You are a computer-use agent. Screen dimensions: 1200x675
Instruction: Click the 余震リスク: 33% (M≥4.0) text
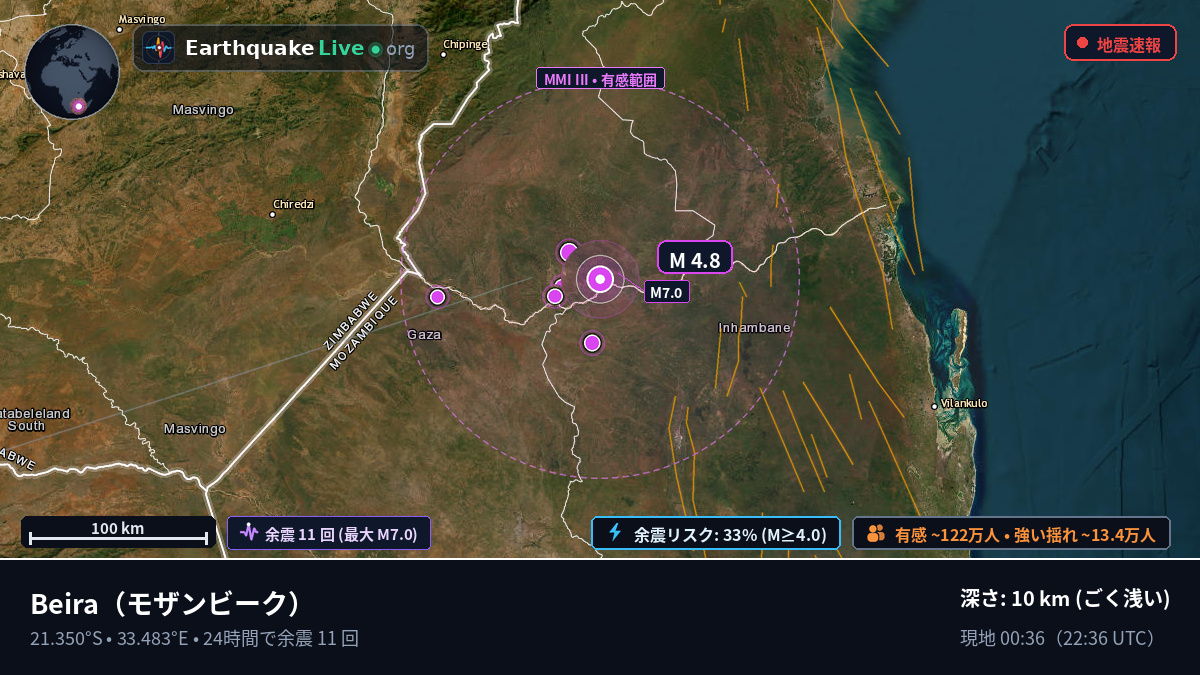pyautogui.click(x=730, y=534)
